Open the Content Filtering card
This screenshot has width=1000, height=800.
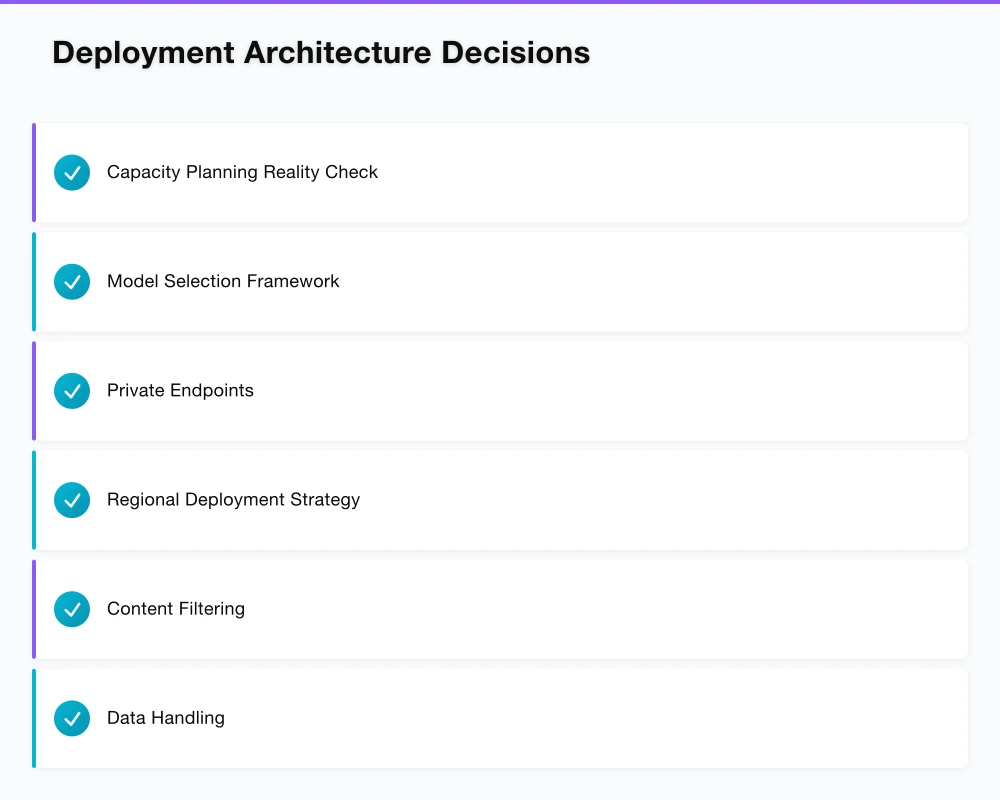tap(500, 608)
